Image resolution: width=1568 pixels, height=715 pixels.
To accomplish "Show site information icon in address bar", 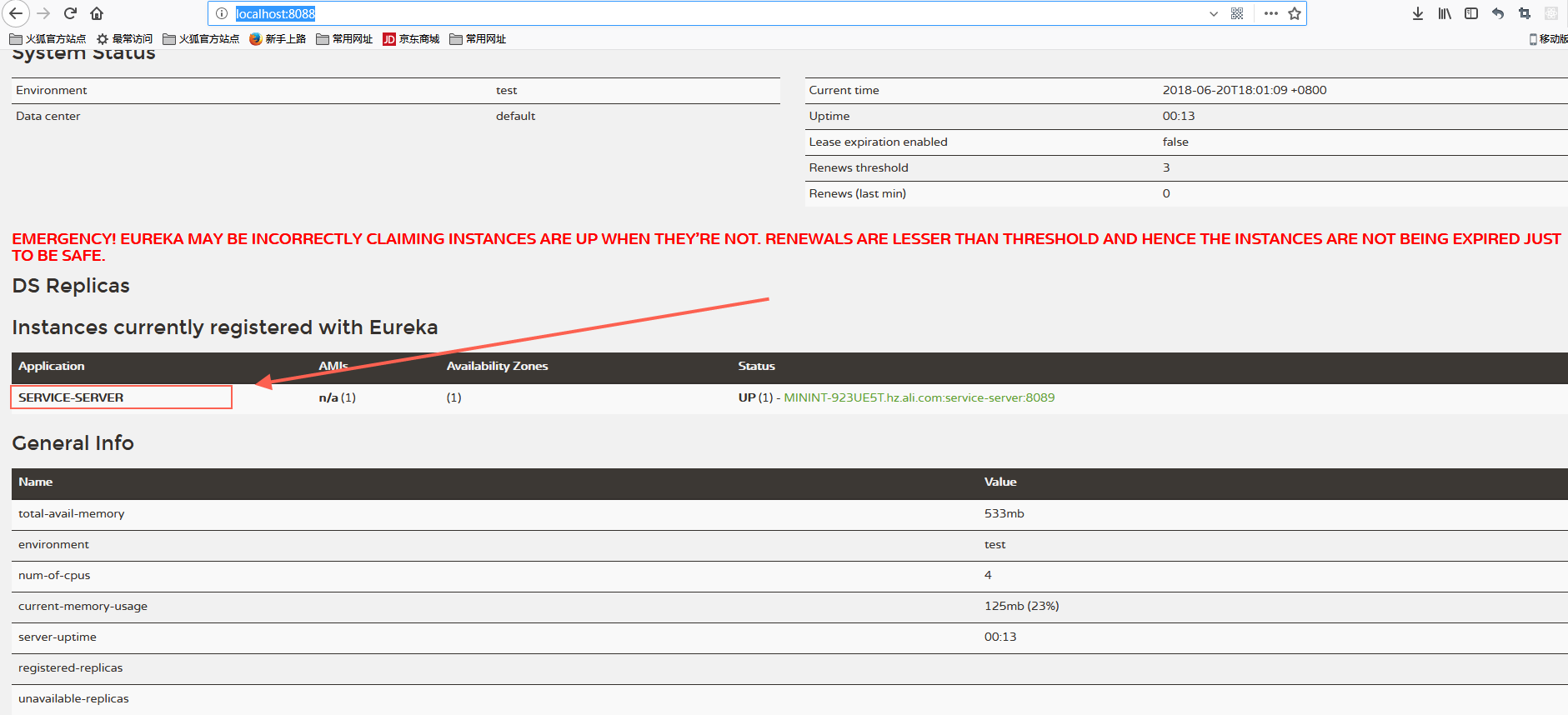I will (222, 13).
